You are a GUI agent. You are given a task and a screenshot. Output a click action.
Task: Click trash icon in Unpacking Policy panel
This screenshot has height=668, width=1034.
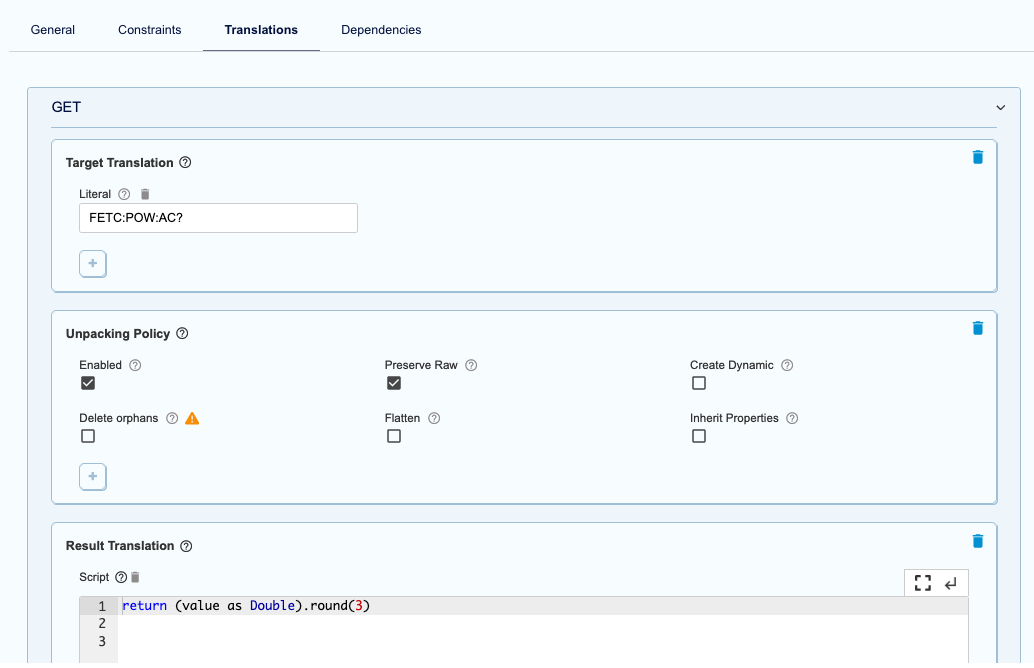[977, 328]
